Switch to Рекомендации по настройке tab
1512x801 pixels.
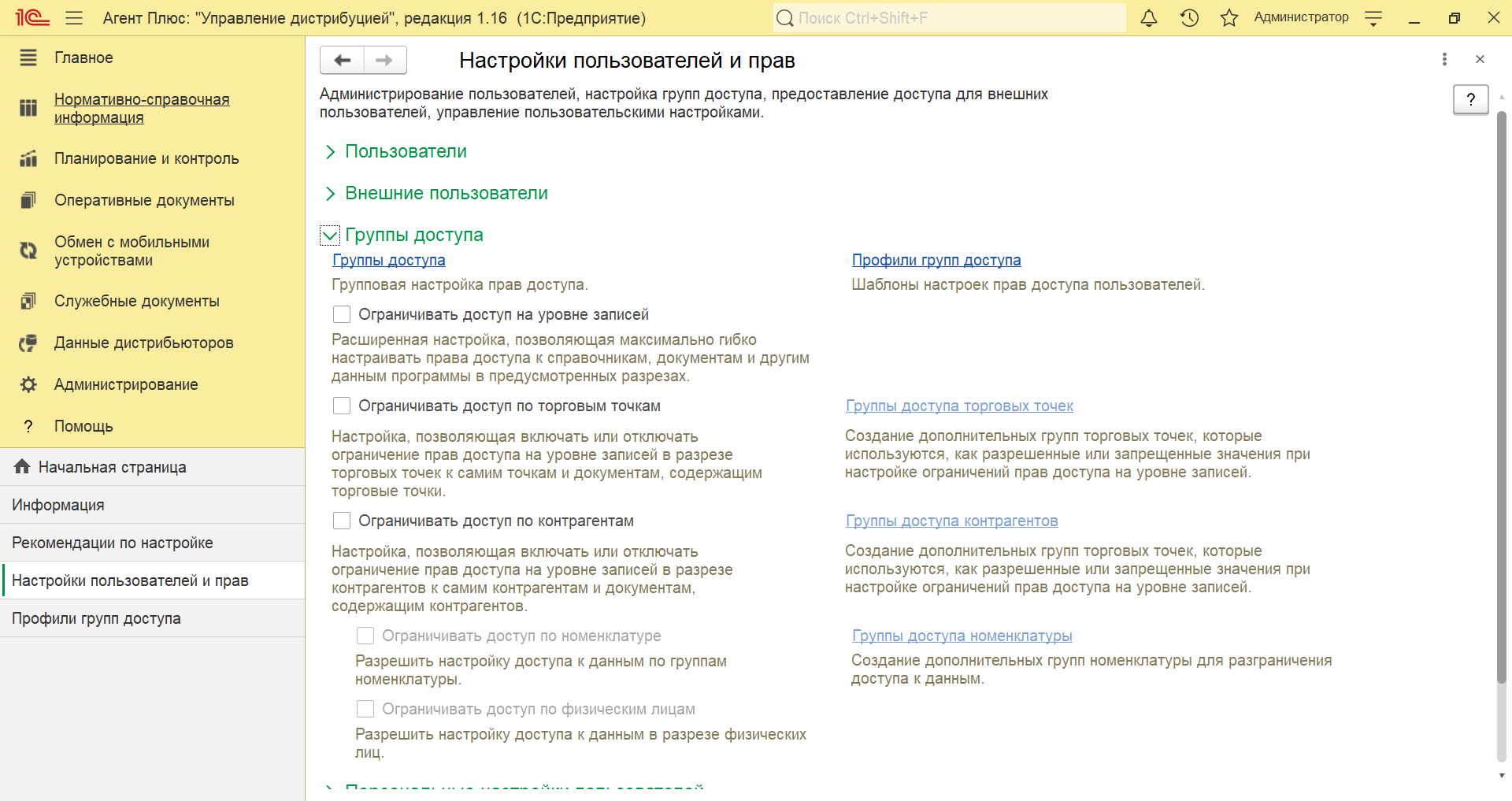(153, 543)
